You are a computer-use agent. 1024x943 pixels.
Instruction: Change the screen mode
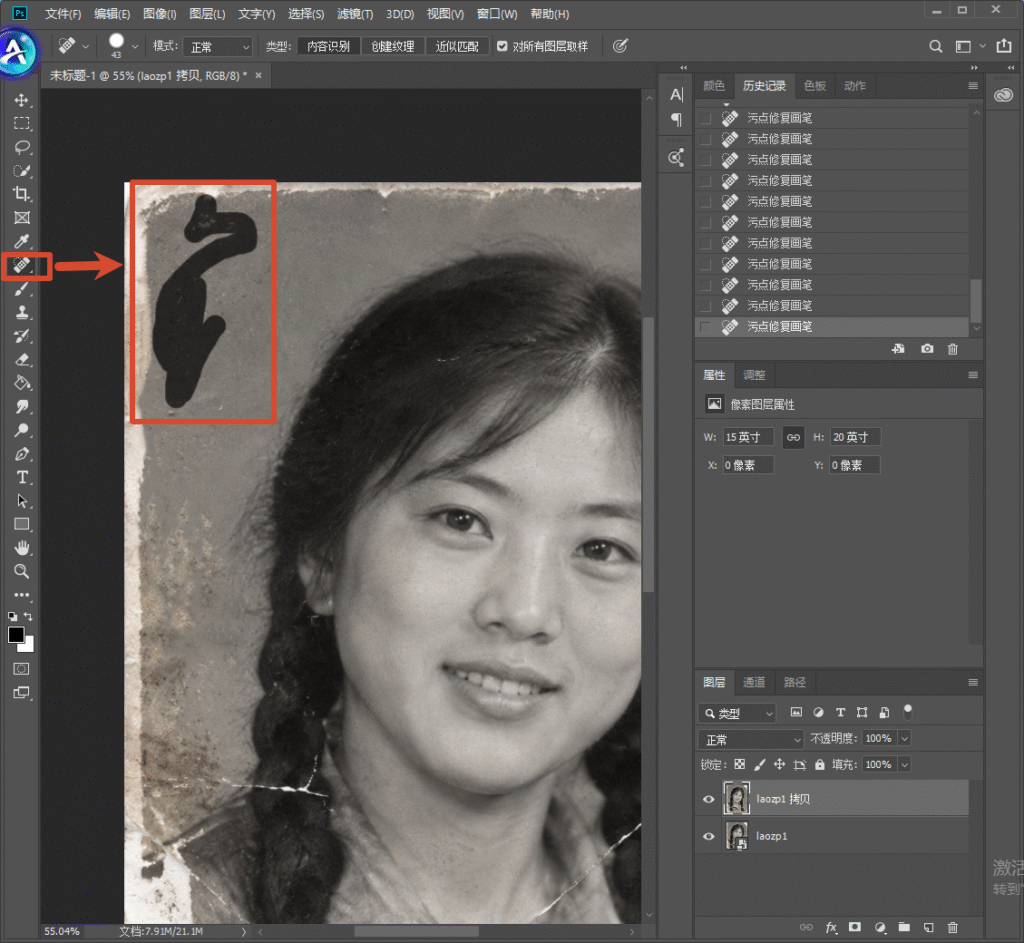[22, 693]
